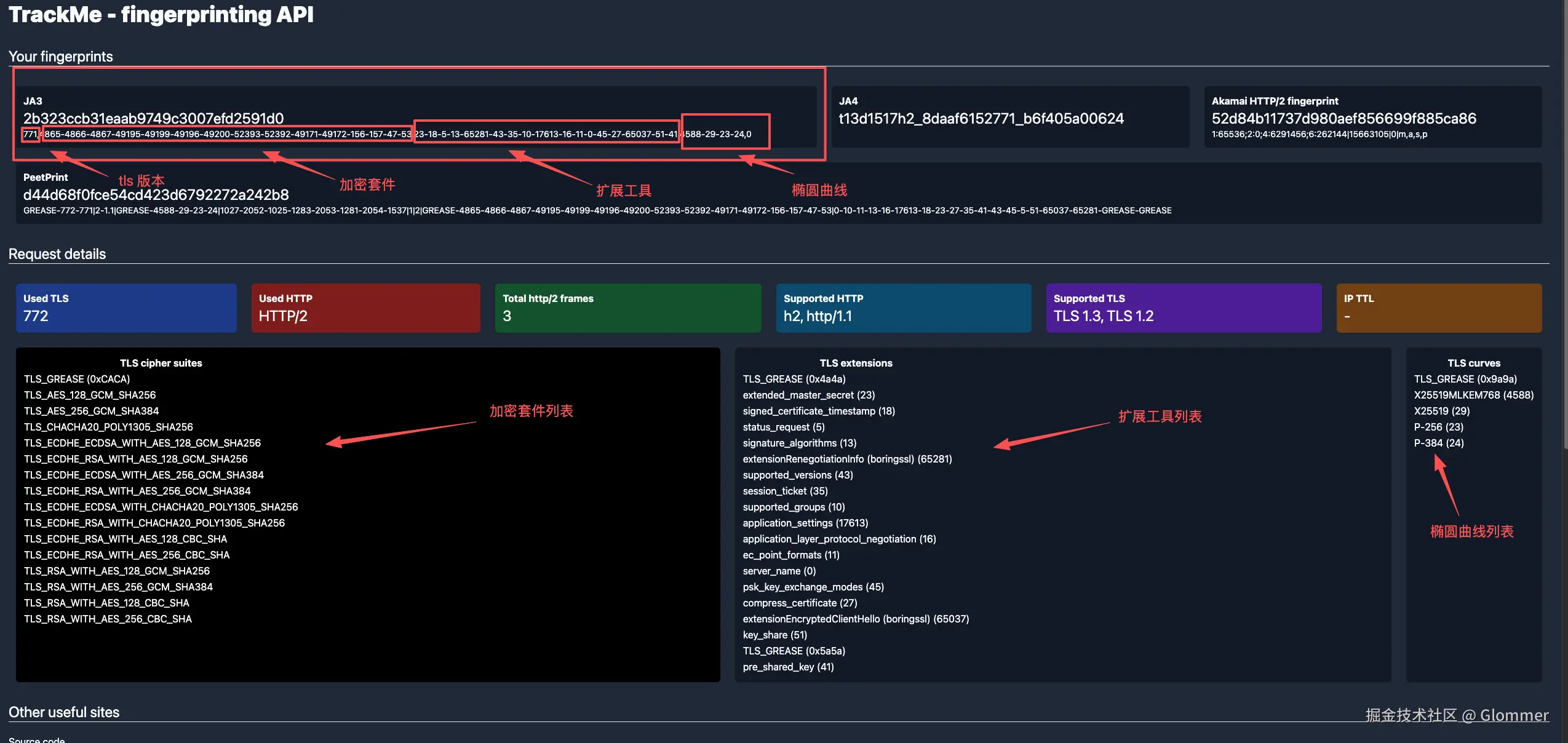Image resolution: width=1568 pixels, height=743 pixels.
Task: Click the orange IP TTL card
Action: point(1438,308)
